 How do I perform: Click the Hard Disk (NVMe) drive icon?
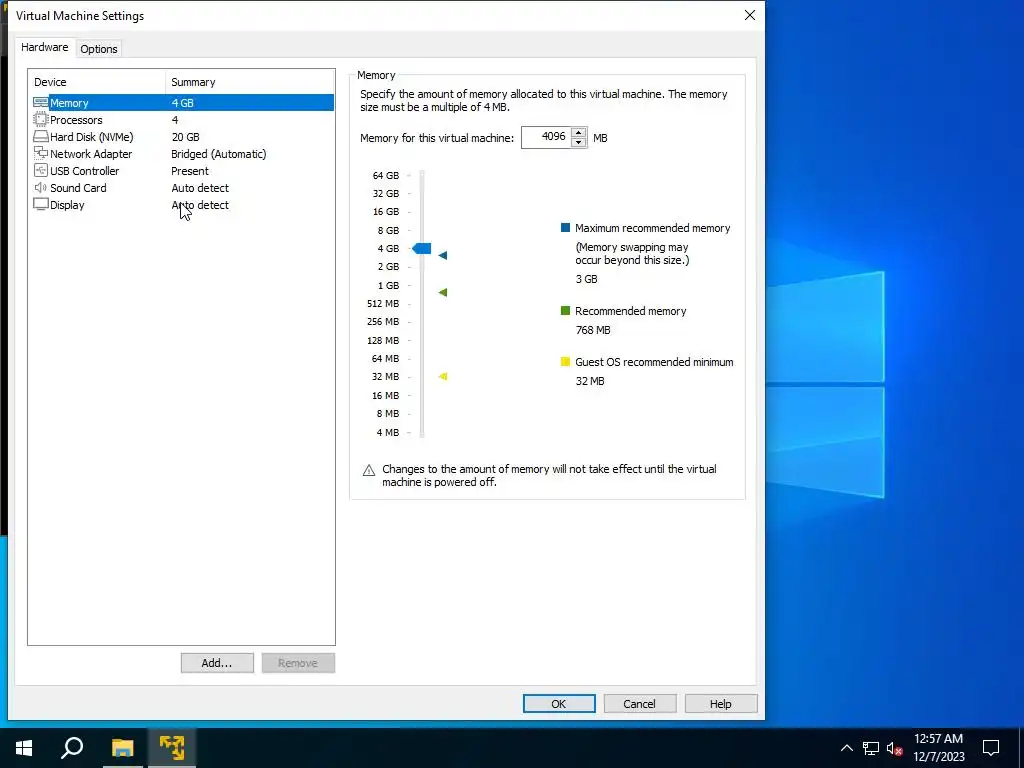(40, 136)
